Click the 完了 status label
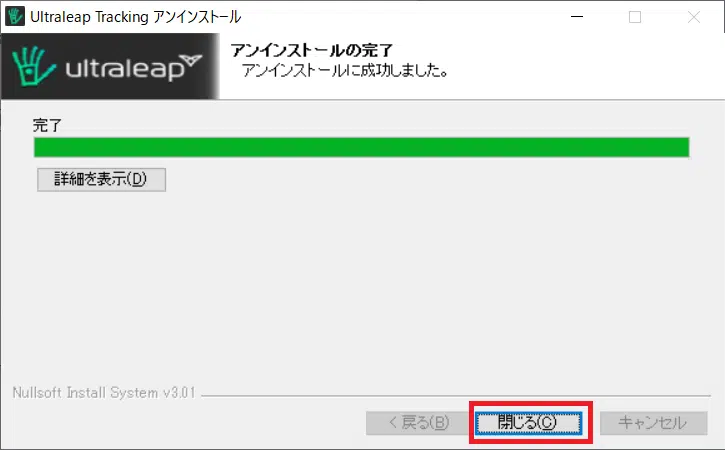This screenshot has height=450, width=725. click(47, 125)
